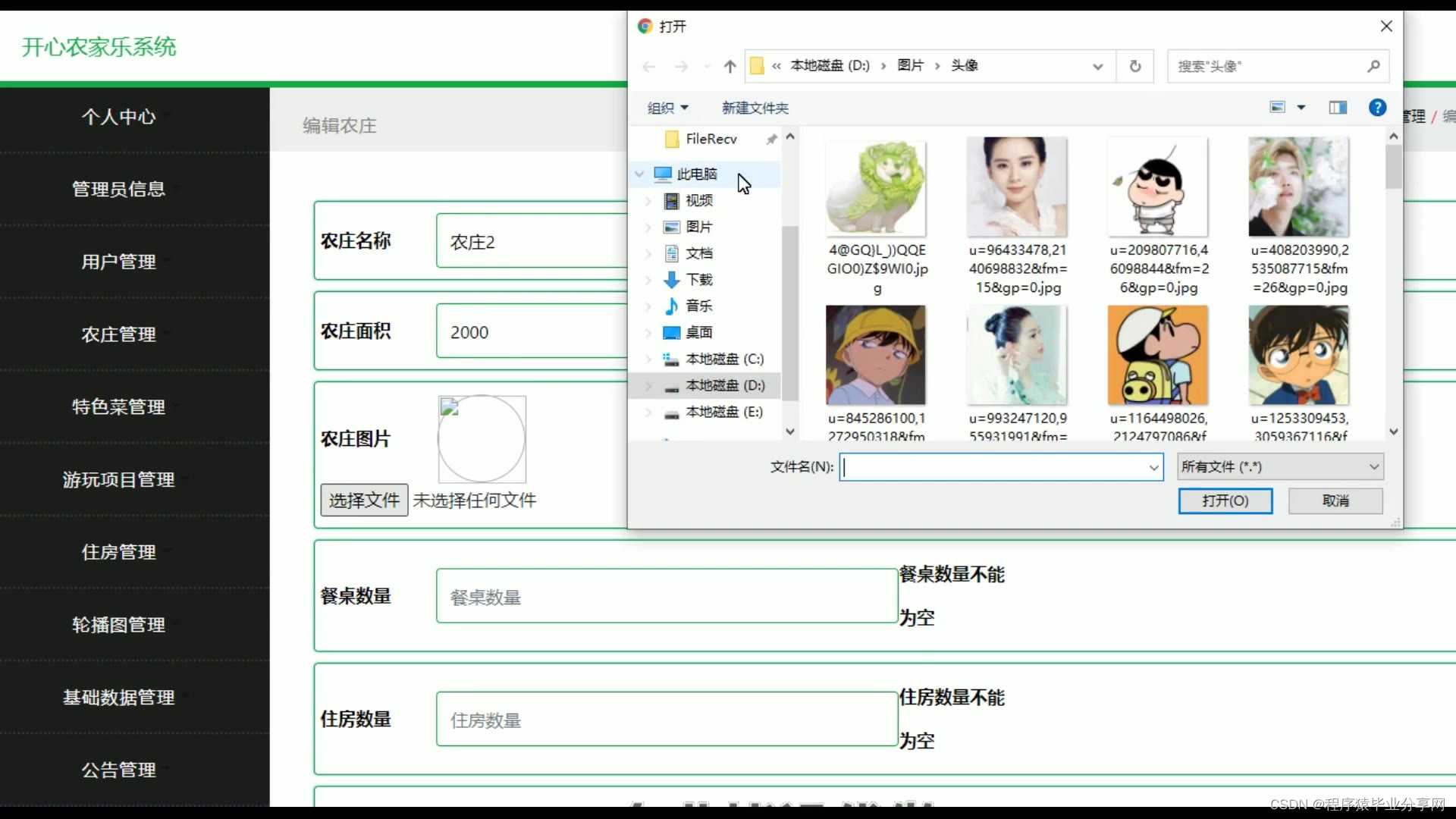Open the file type filter dropdown
The height and width of the screenshot is (819, 1456).
1280,467
